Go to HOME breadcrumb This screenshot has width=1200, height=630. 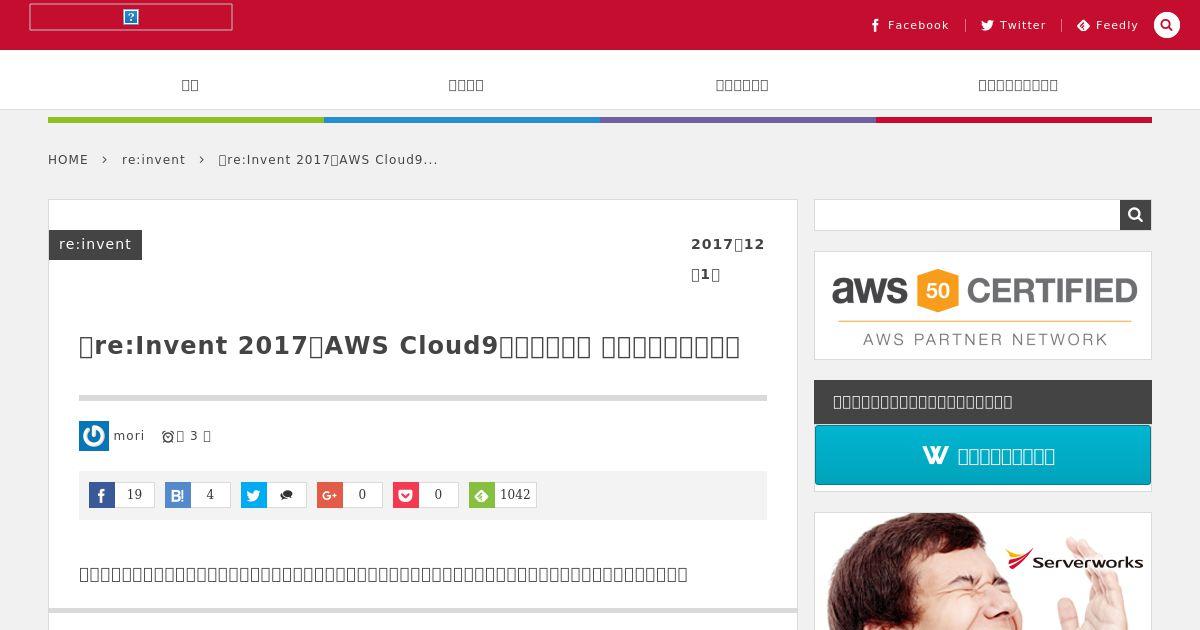coord(68,160)
